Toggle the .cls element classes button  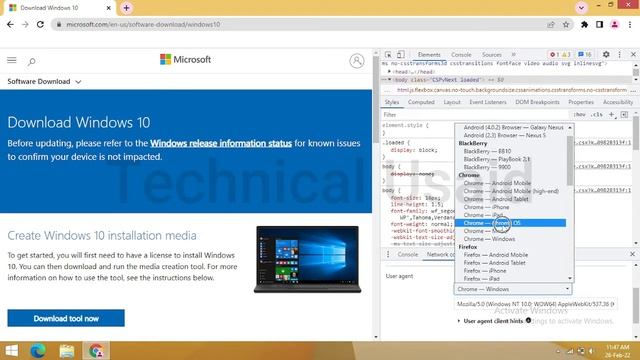[x=597, y=115]
